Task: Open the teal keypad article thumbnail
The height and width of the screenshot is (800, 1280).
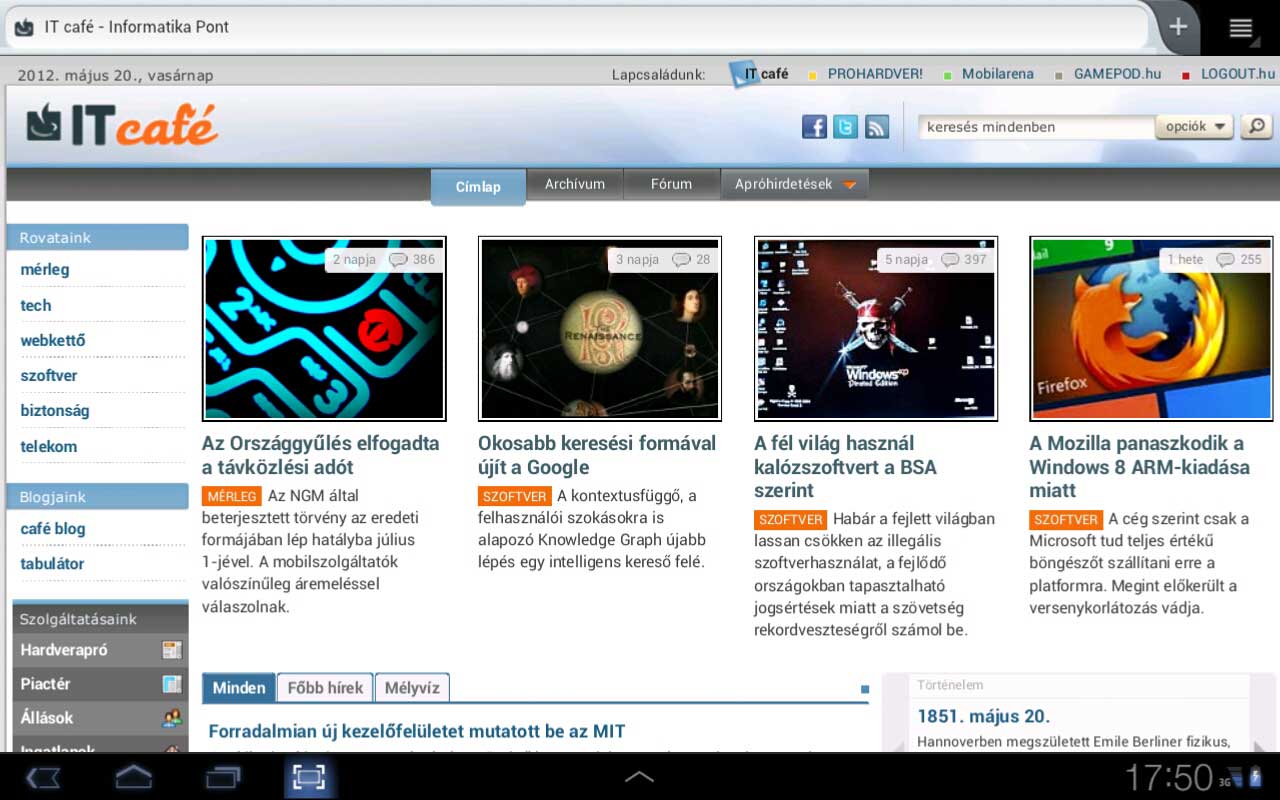Action: pyautogui.click(x=324, y=329)
